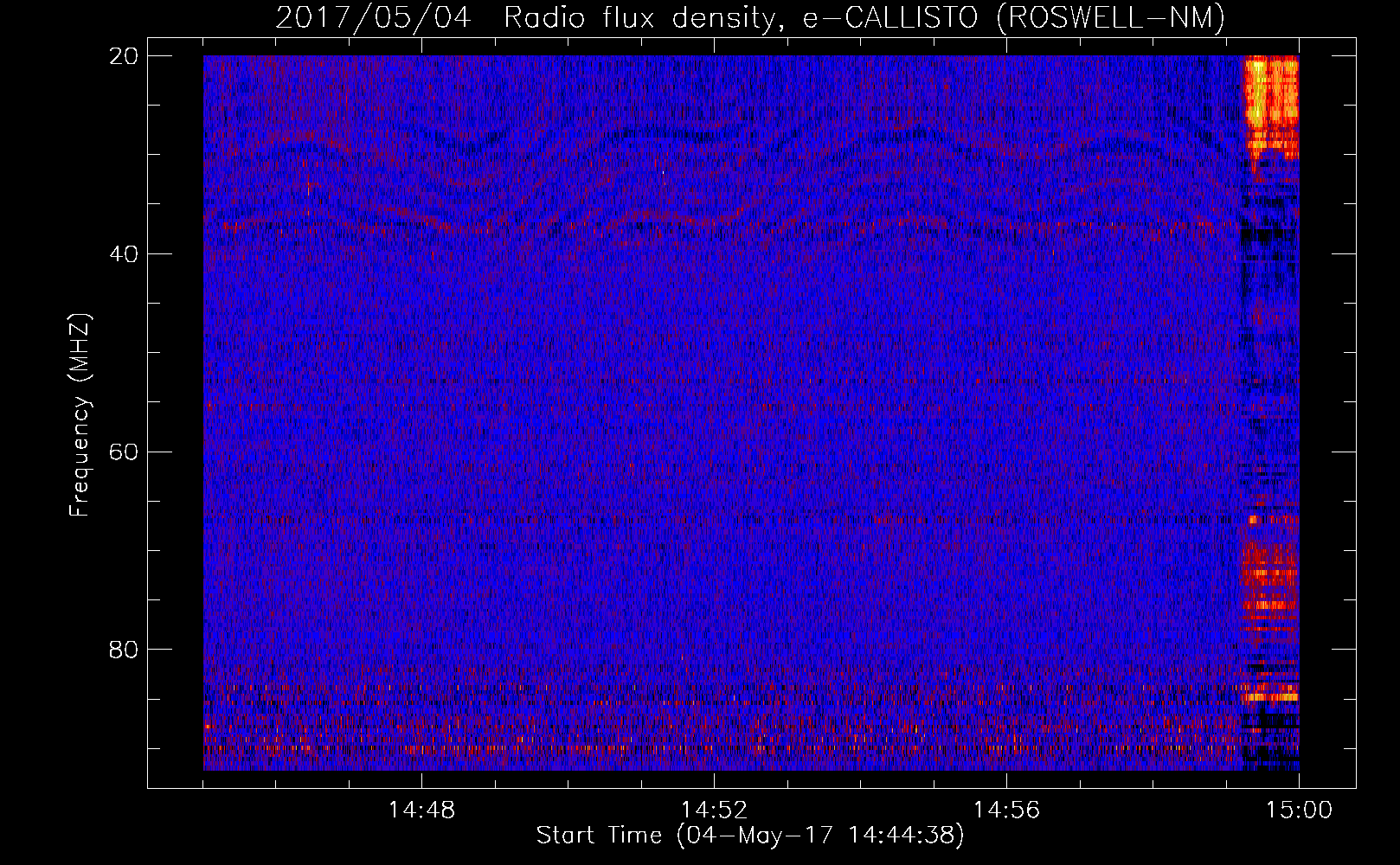Click the 60 frequency tick label
Viewport: 1400px width, 865px height.
point(124,452)
